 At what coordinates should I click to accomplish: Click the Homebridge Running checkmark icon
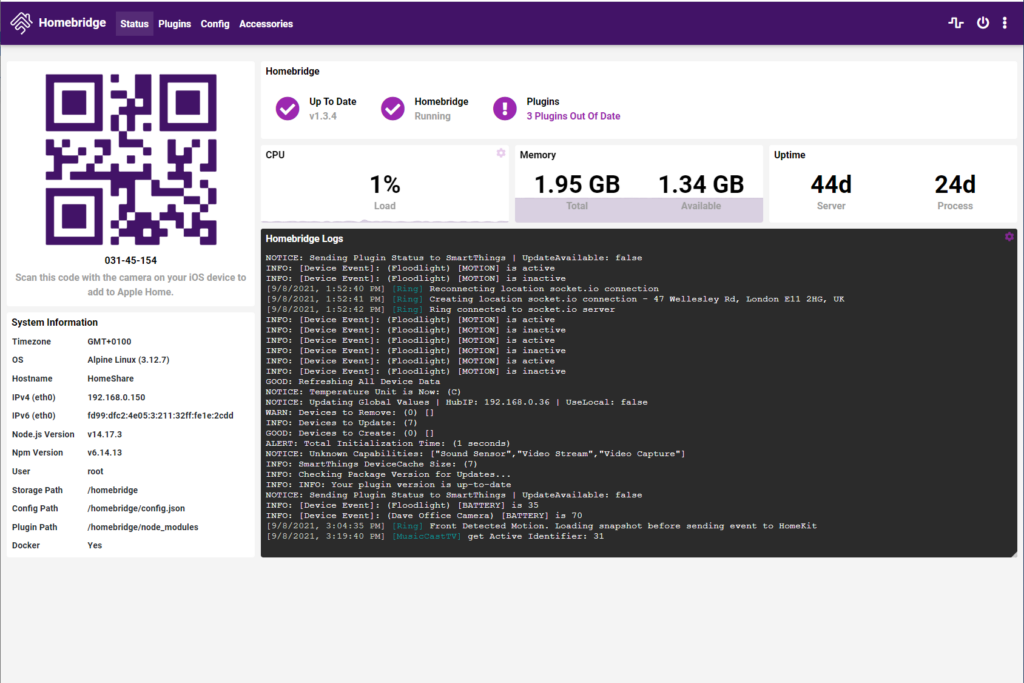click(x=393, y=108)
